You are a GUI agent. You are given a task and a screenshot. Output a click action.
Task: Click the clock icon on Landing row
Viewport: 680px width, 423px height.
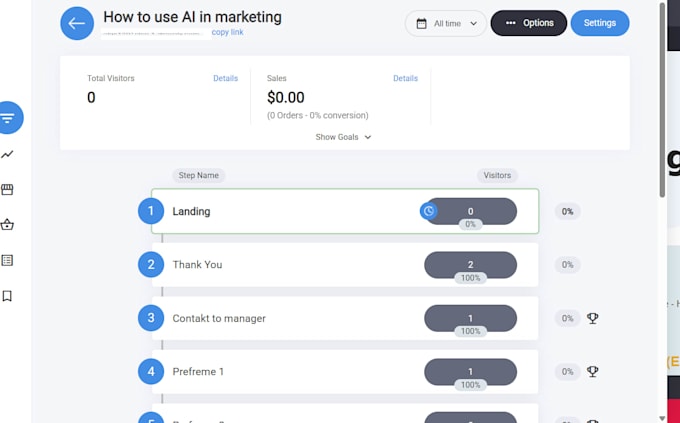428,211
